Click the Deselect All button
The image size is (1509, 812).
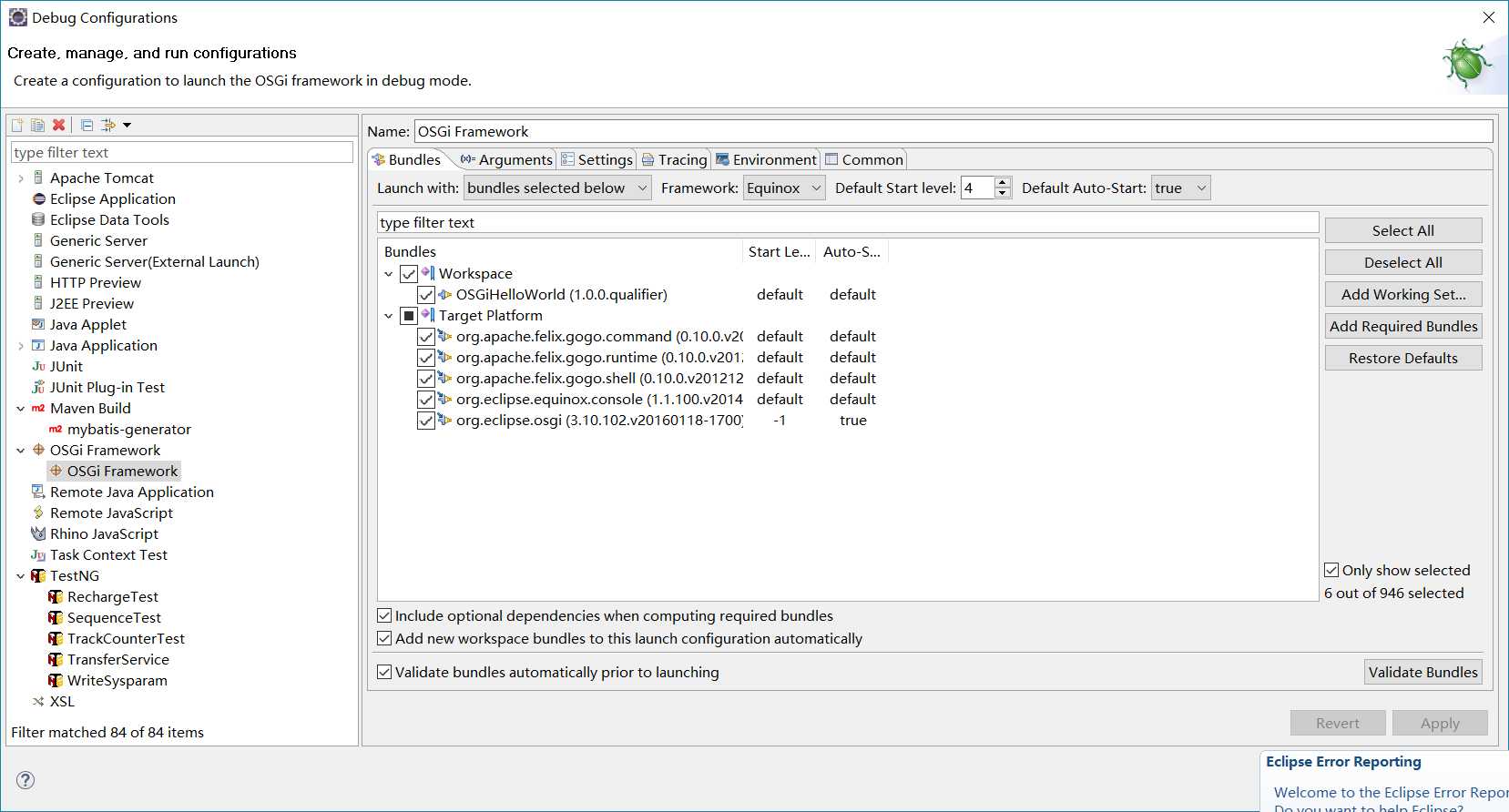point(1403,262)
